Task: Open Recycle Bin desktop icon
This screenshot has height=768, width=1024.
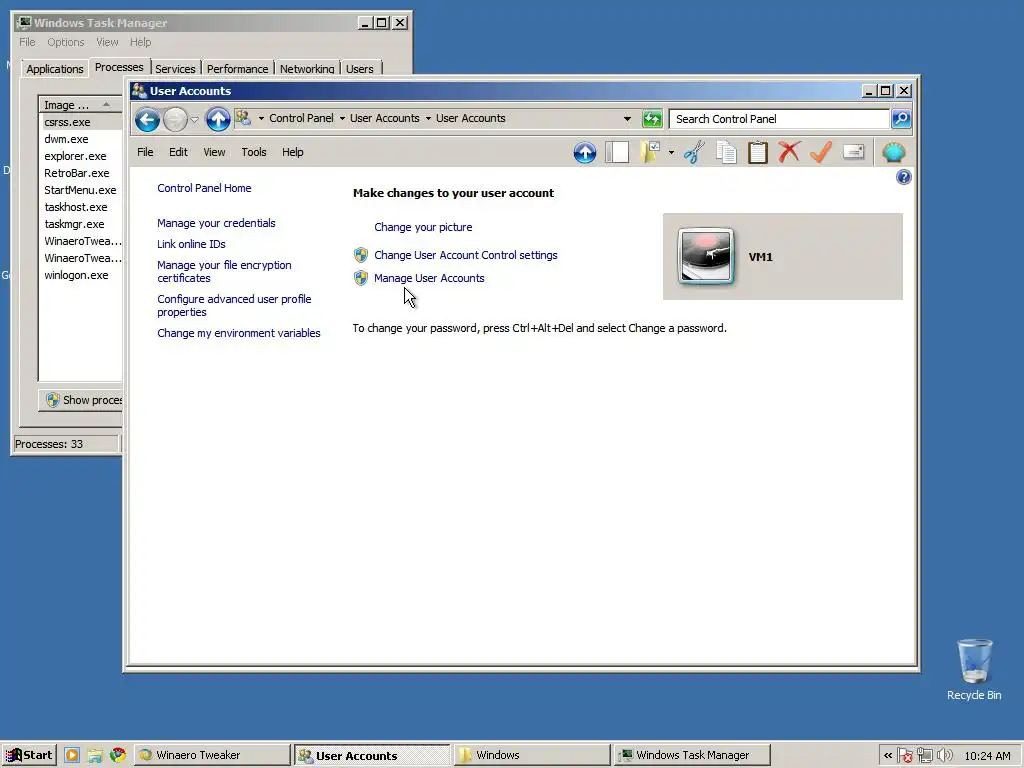Action: point(974,670)
